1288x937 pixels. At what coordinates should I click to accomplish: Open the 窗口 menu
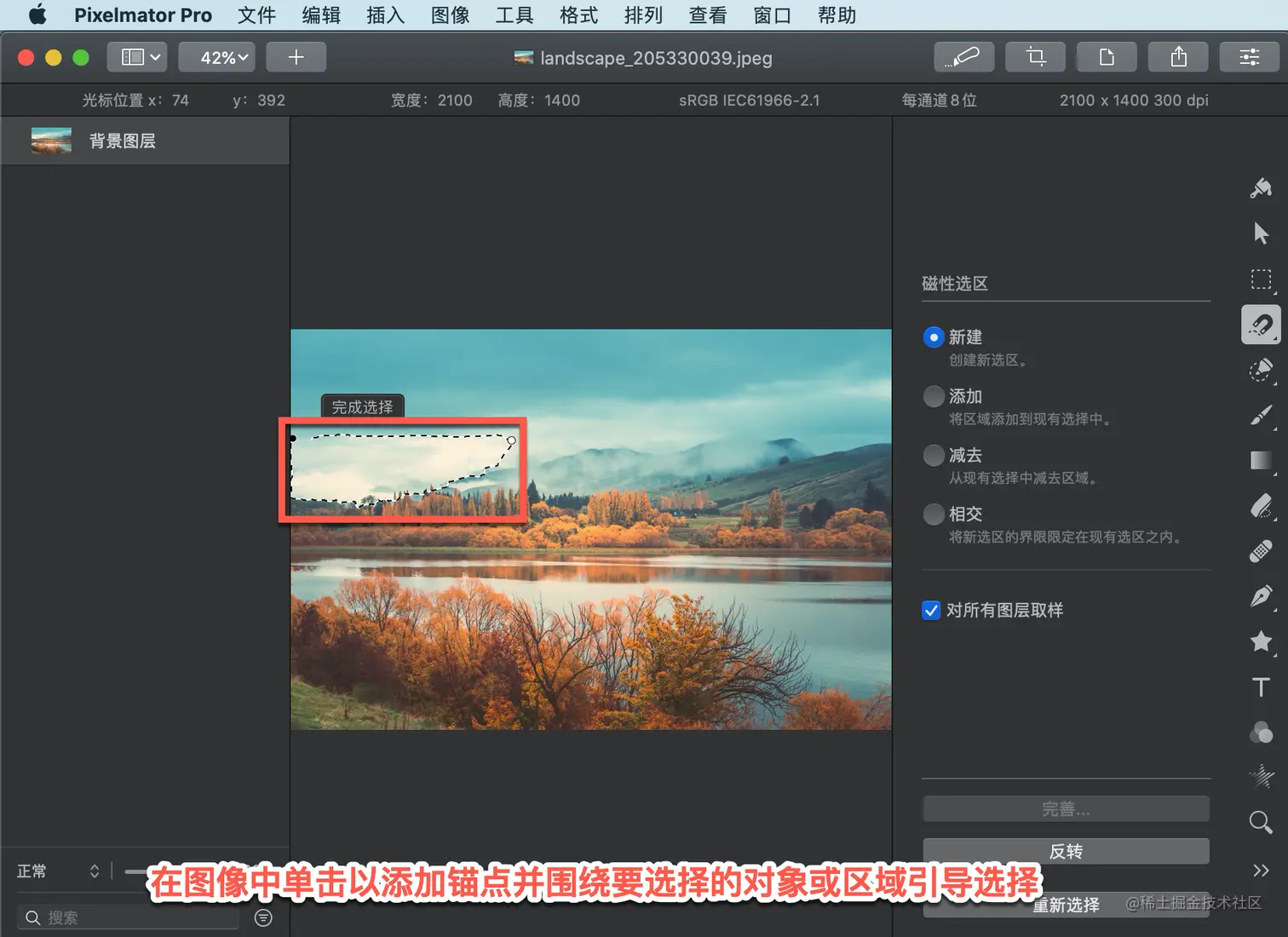tap(772, 15)
